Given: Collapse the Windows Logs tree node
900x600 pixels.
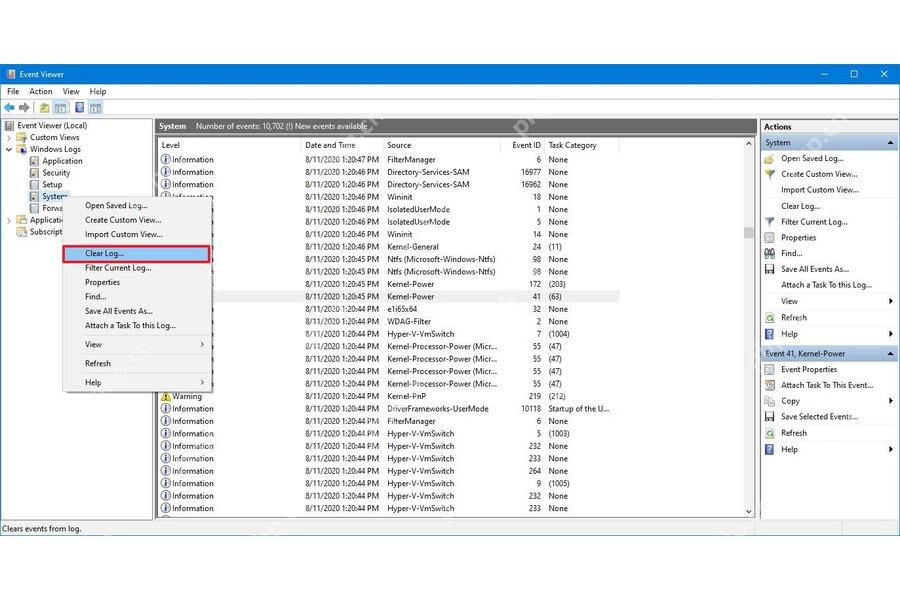Looking at the screenshot, I should 9,149.
